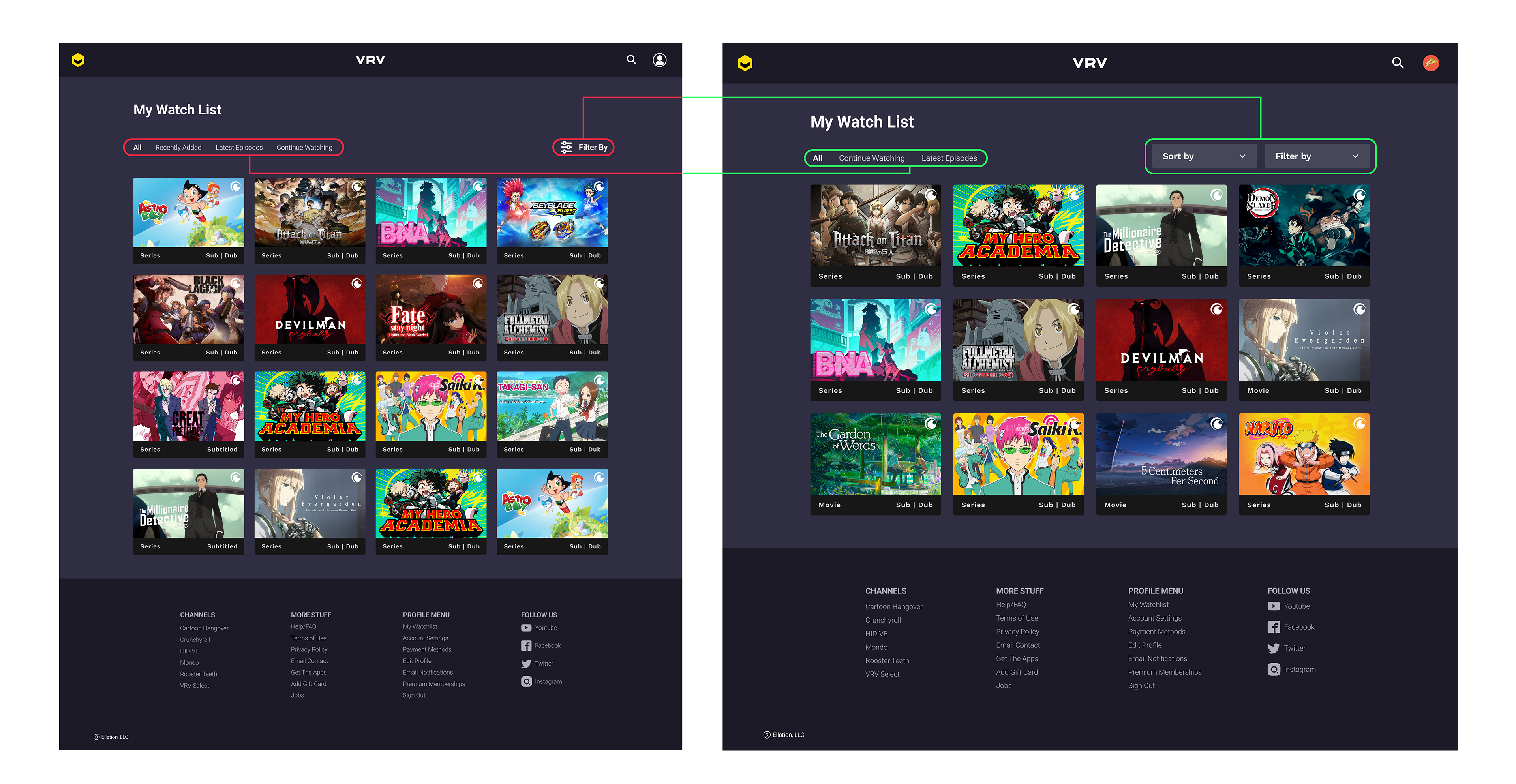Open the Great Pretender series thumbnail
Image resolution: width=1516 pixels, height=784 pixels.
point(188,406)
